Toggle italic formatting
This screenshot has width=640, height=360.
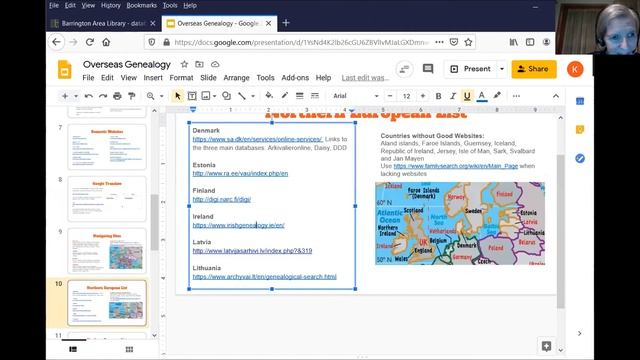(453, 96)
